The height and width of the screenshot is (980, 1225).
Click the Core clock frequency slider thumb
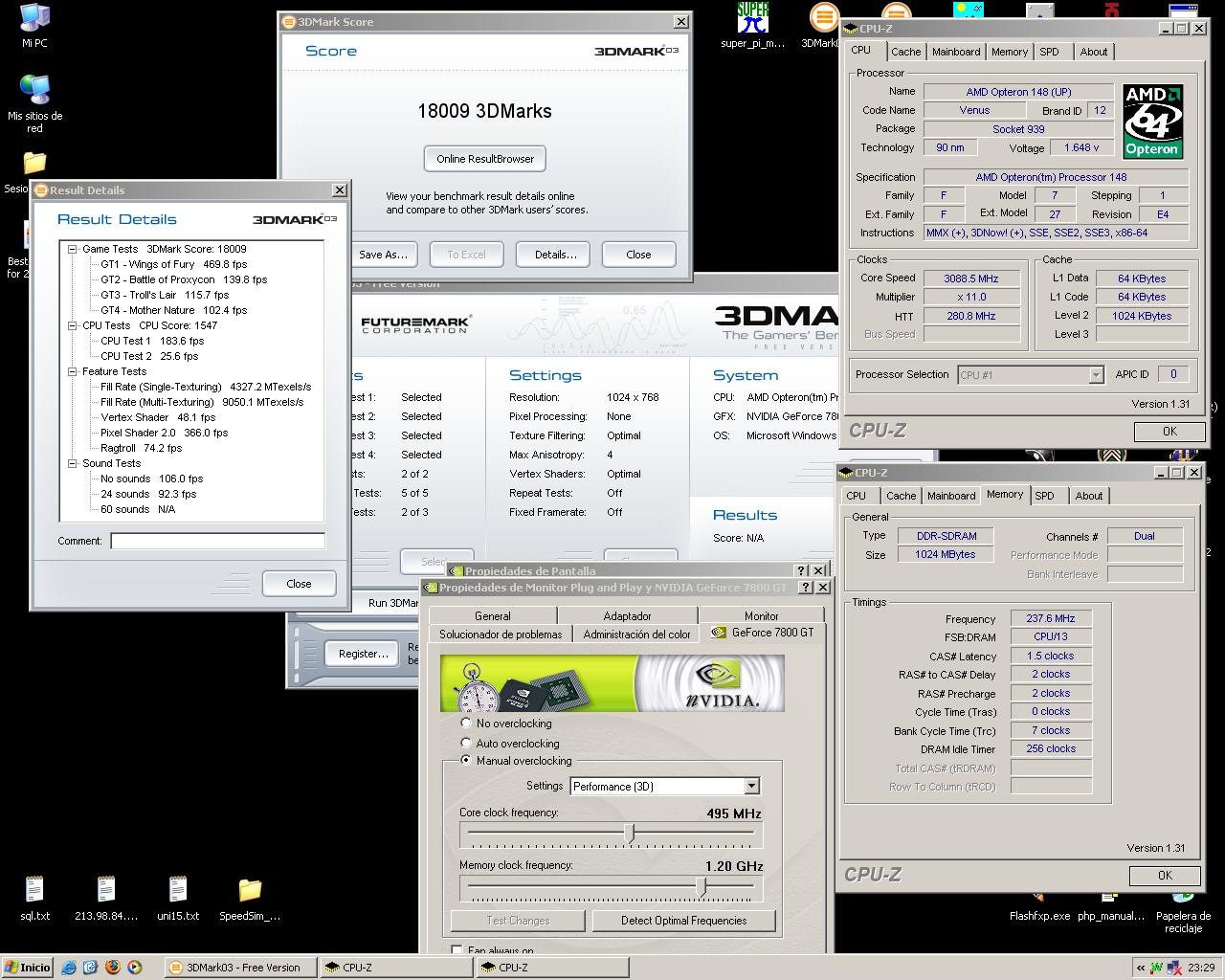pos(629,835)
